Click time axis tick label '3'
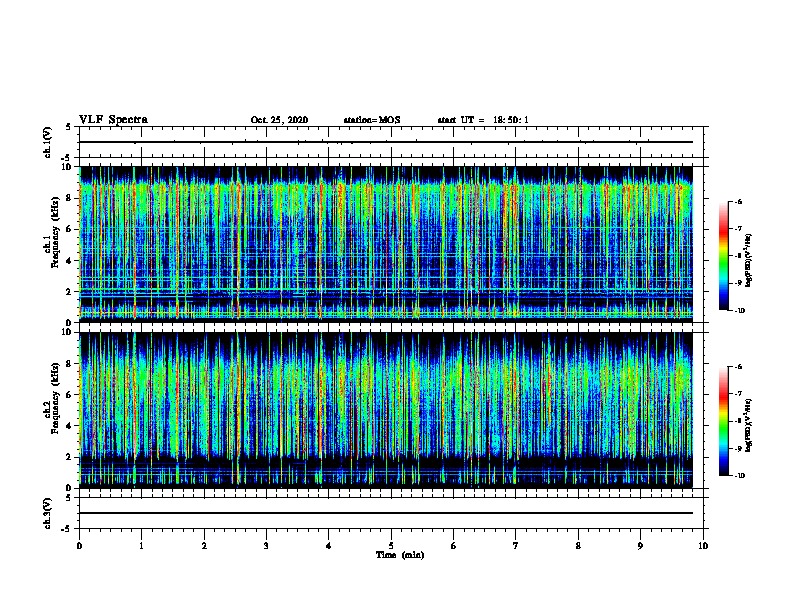792x612 pixels. 266,546
